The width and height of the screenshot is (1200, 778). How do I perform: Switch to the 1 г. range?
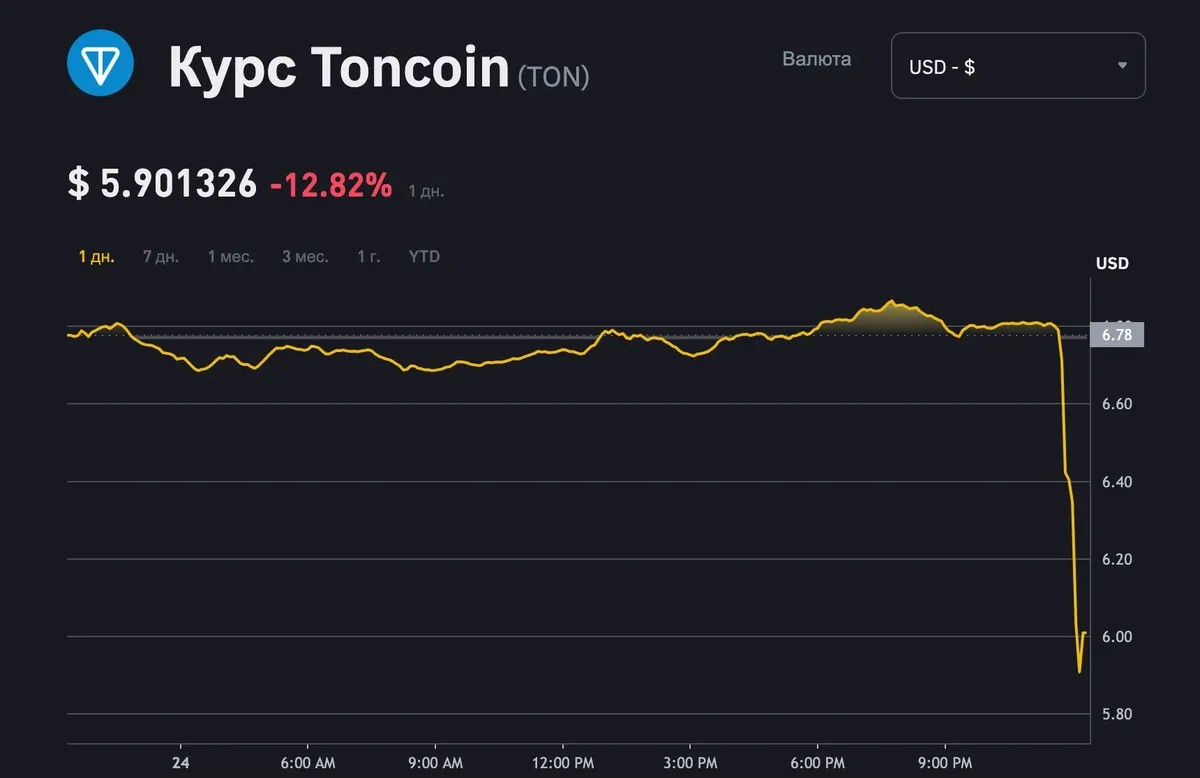pyautogui.click(x=369, y=257)
